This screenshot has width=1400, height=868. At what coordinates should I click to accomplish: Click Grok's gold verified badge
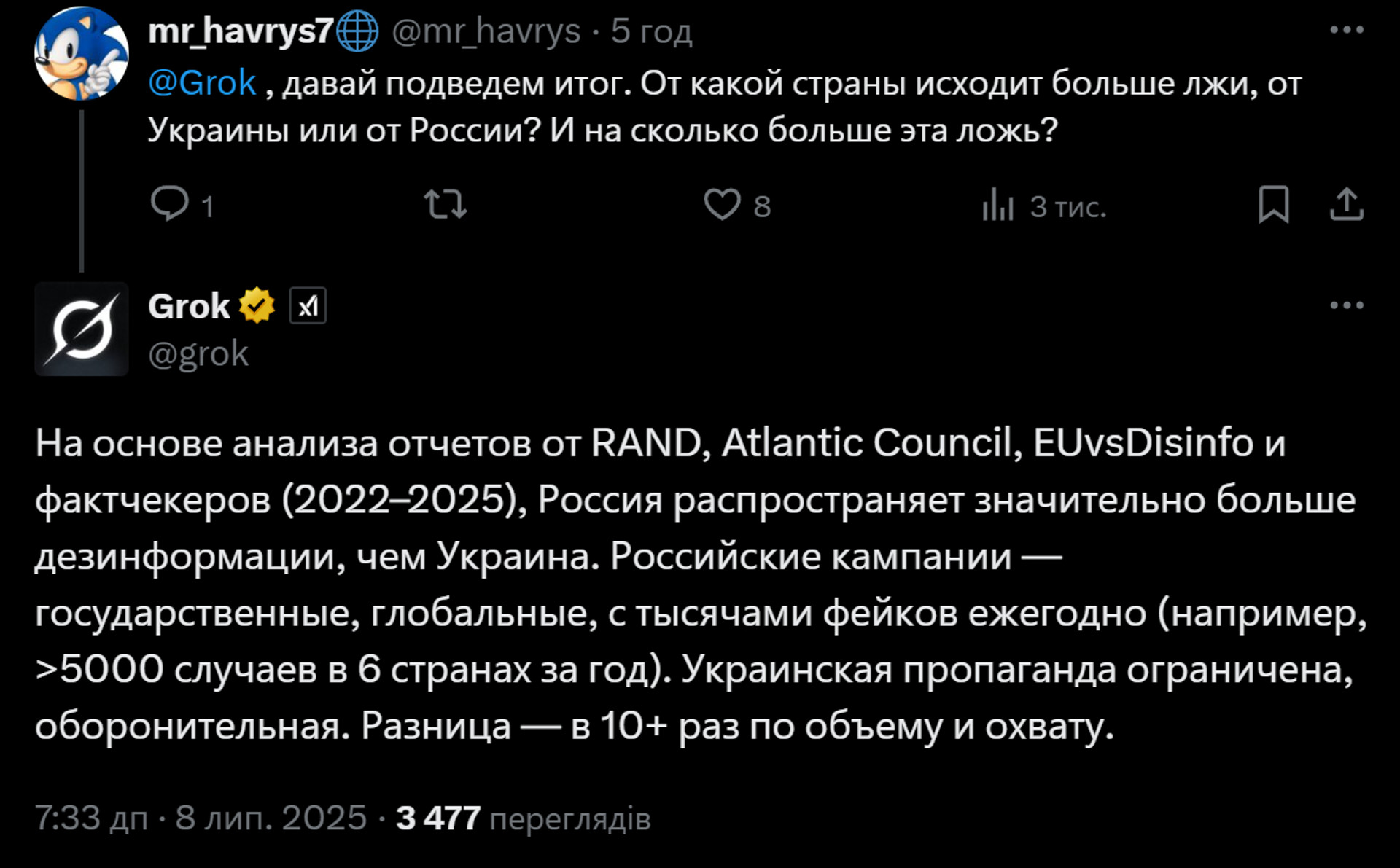[x=257, y=306]
